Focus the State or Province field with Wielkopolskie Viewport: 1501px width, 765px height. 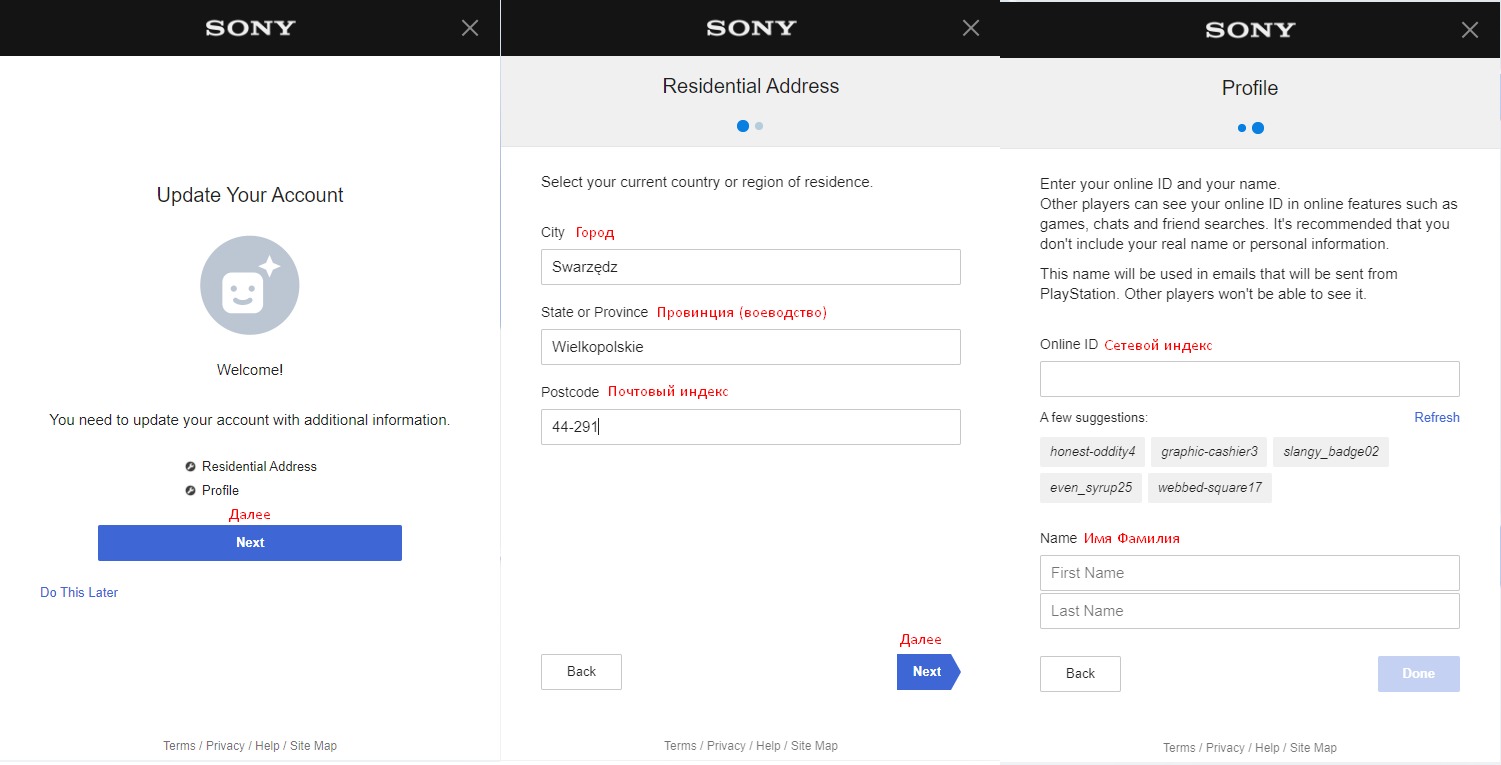750,347
